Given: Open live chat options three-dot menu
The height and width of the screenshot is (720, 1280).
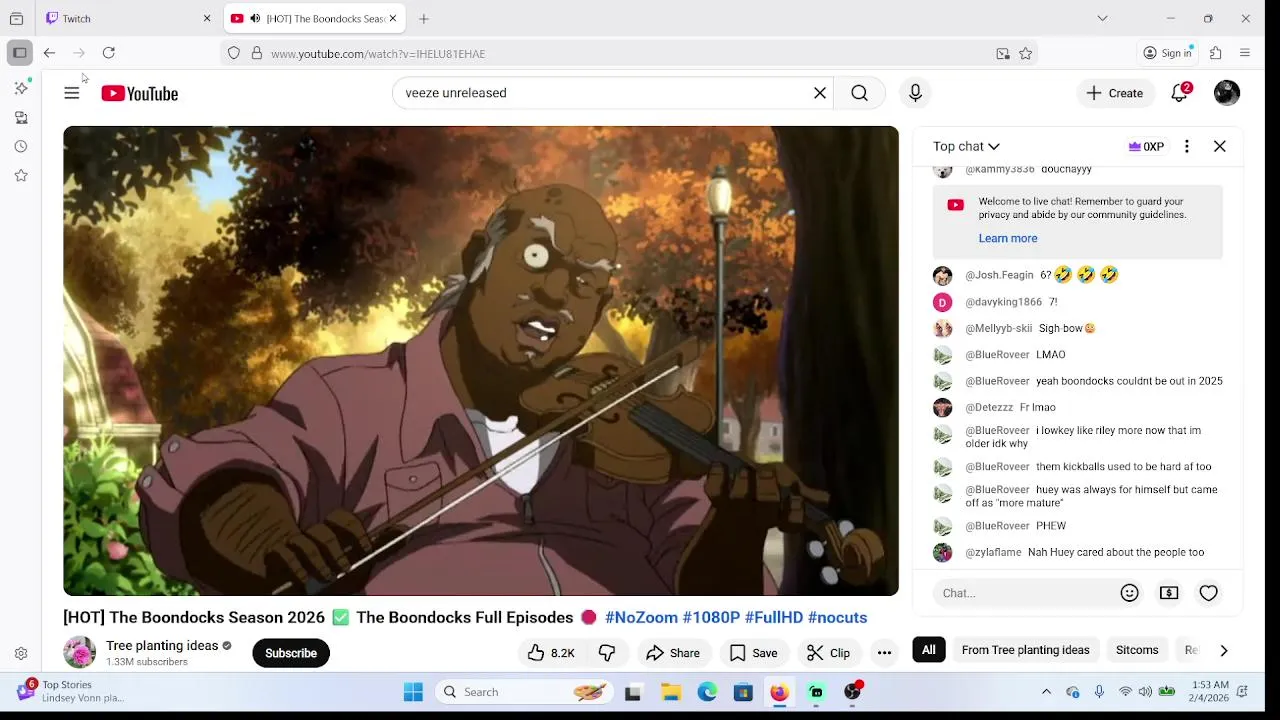Looking at the screenshot, I should click(x=1187, y=146).
